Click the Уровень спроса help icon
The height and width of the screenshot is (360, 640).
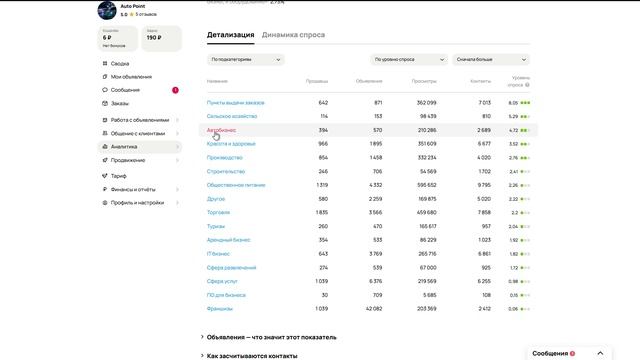click(527, 85)
